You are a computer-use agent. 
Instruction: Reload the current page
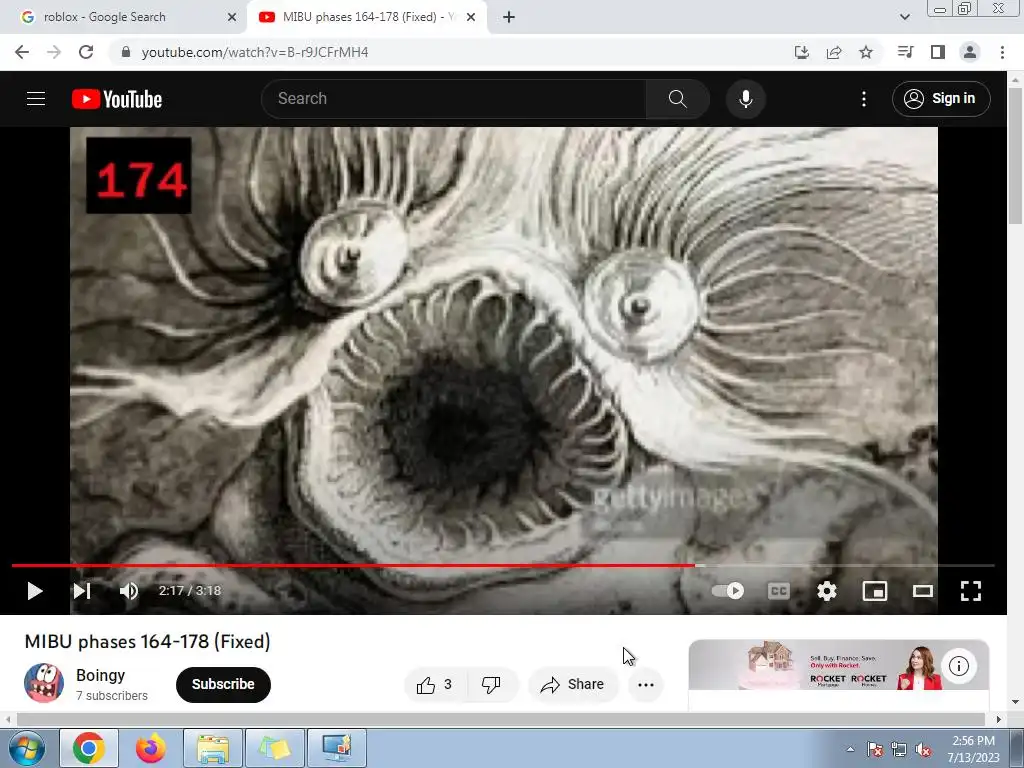[86, 52]
